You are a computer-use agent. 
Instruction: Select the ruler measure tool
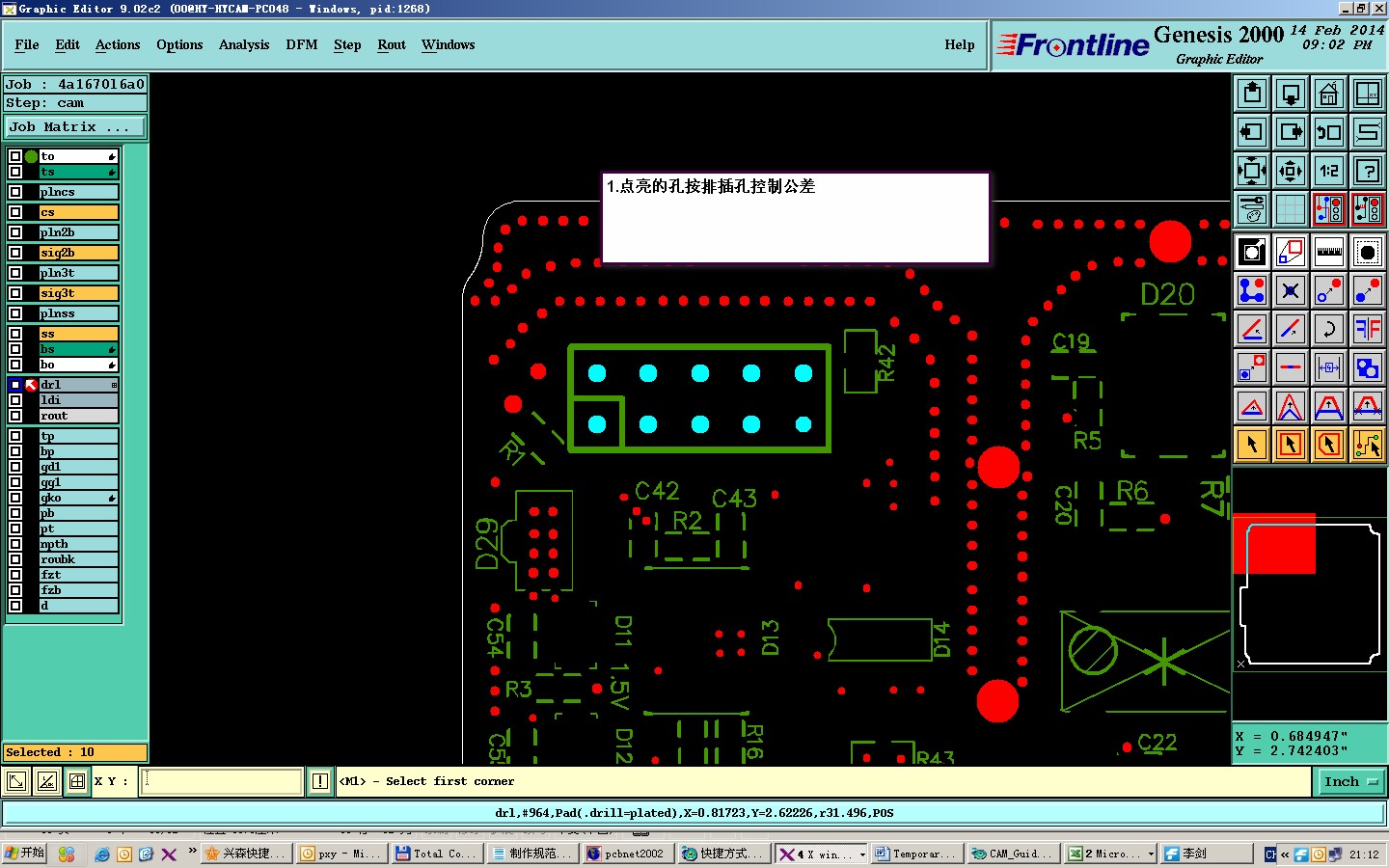point(1329,252)
